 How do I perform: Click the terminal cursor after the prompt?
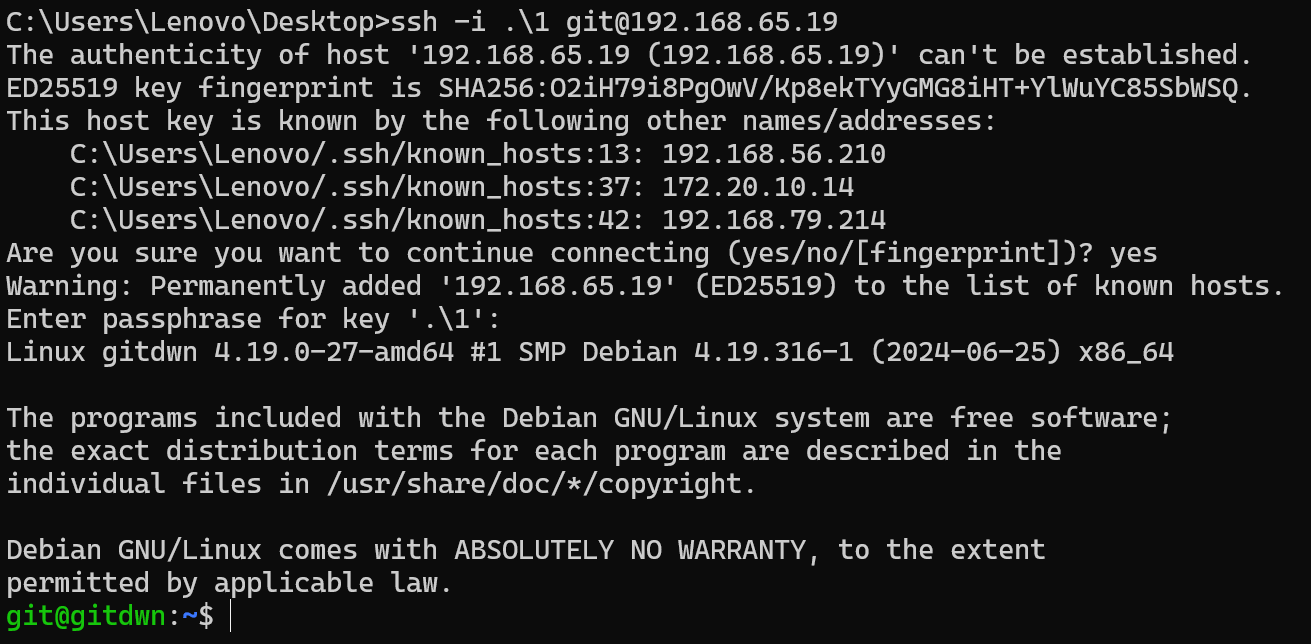coord(230,616)
